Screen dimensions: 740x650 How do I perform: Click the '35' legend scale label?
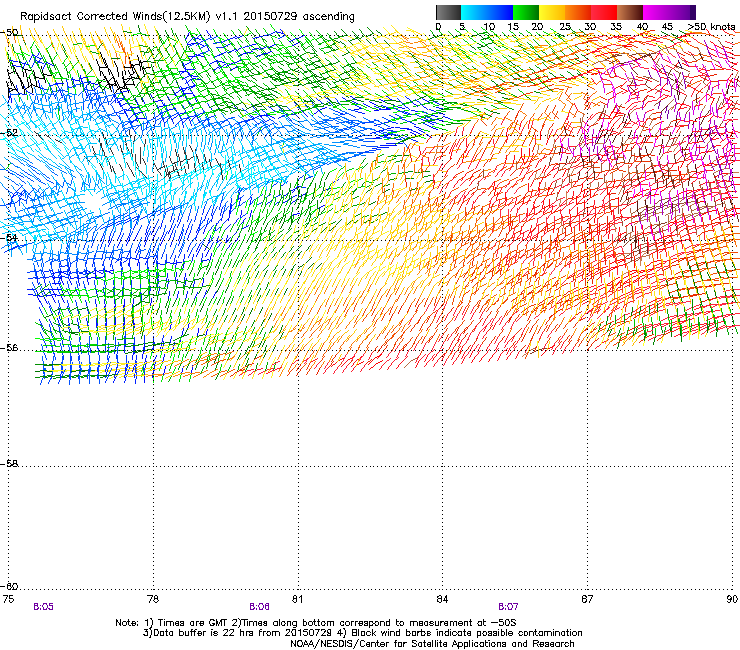pyautogui.click(x=616, y=26)
